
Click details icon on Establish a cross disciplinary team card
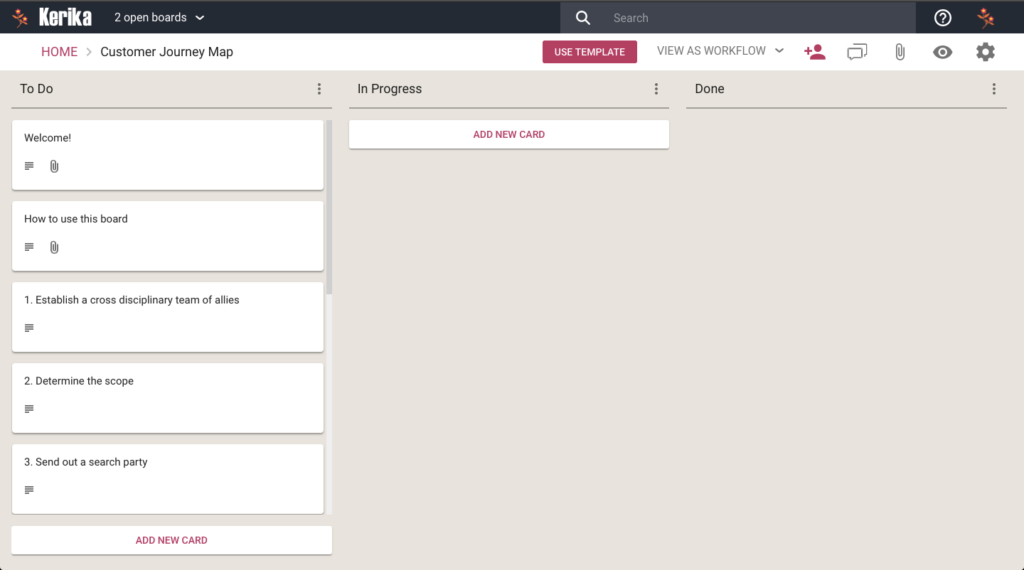pos(29,328)
